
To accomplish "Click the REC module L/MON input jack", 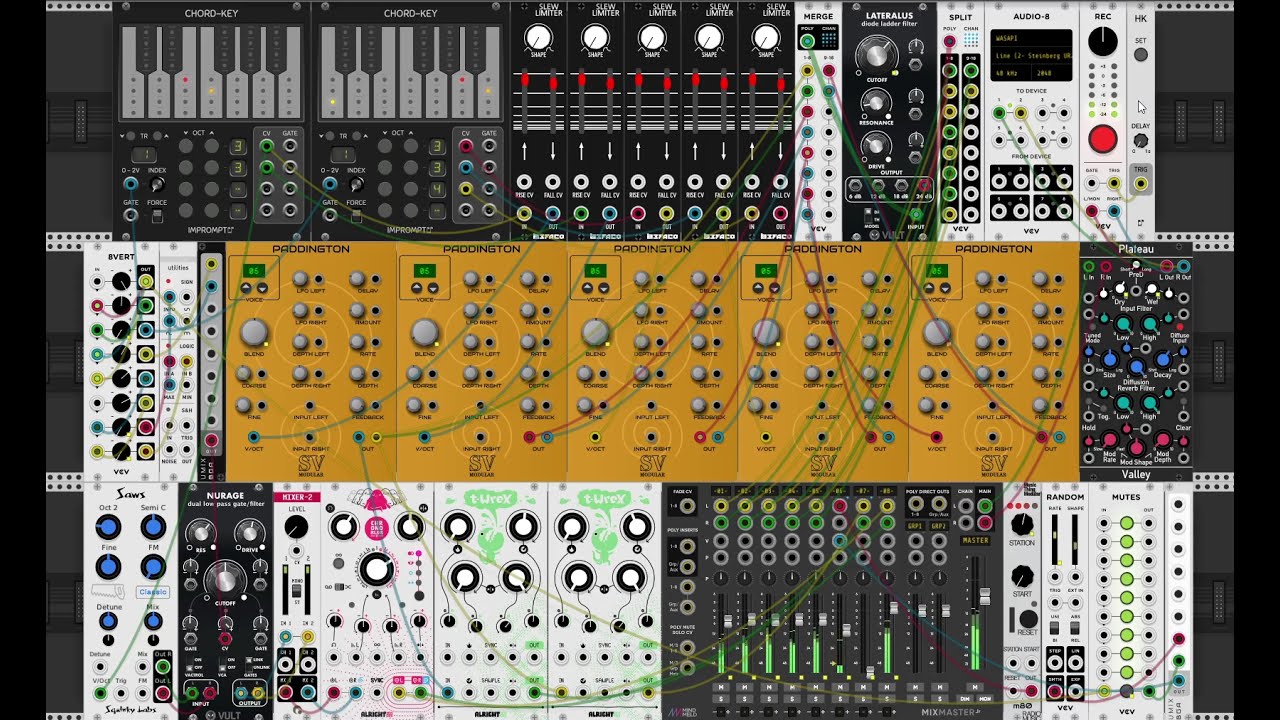I will tap(1092, 211).
